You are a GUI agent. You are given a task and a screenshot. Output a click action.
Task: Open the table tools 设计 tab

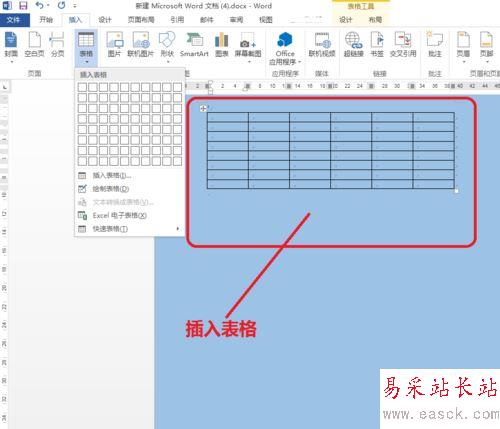click(x=346, y=20)
